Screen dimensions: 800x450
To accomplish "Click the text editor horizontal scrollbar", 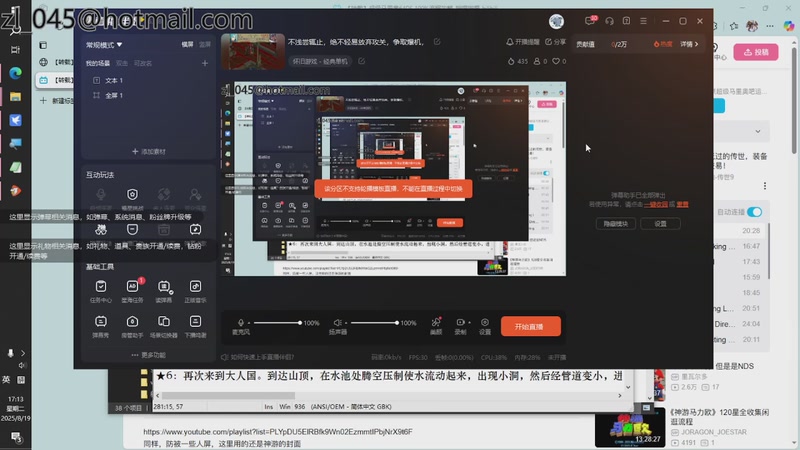I will pos(228,395).
